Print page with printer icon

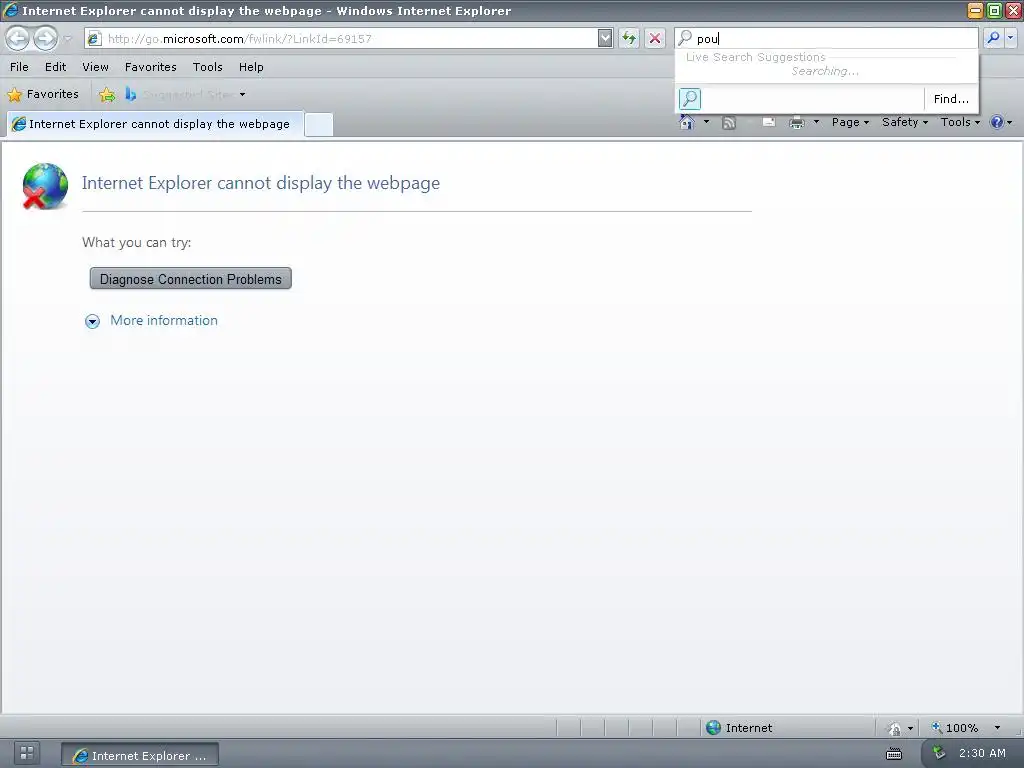pyautogui.click(x=797, y=122)
